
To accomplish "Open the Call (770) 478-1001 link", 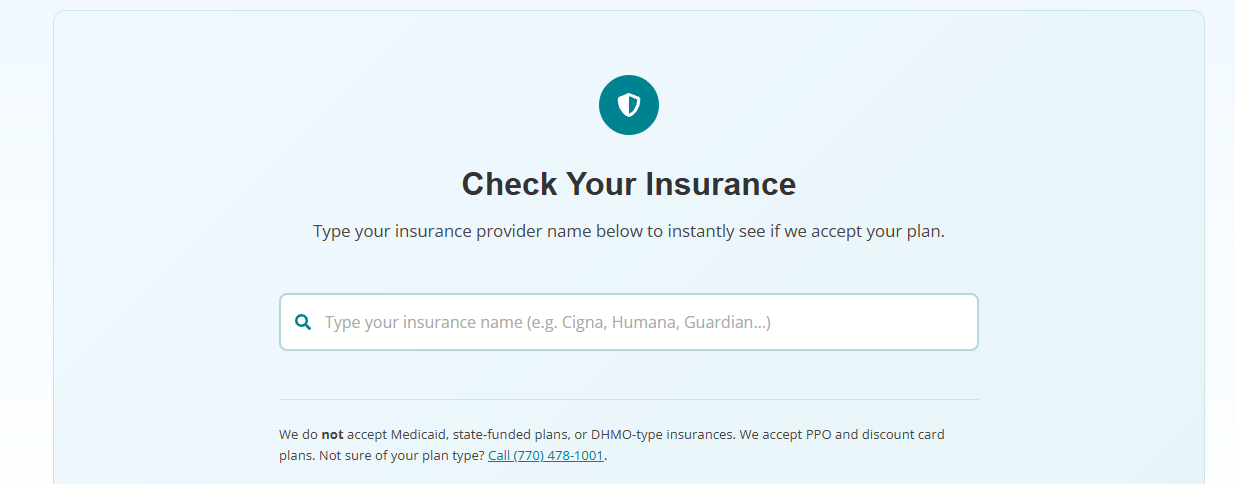I will (545, 456).
